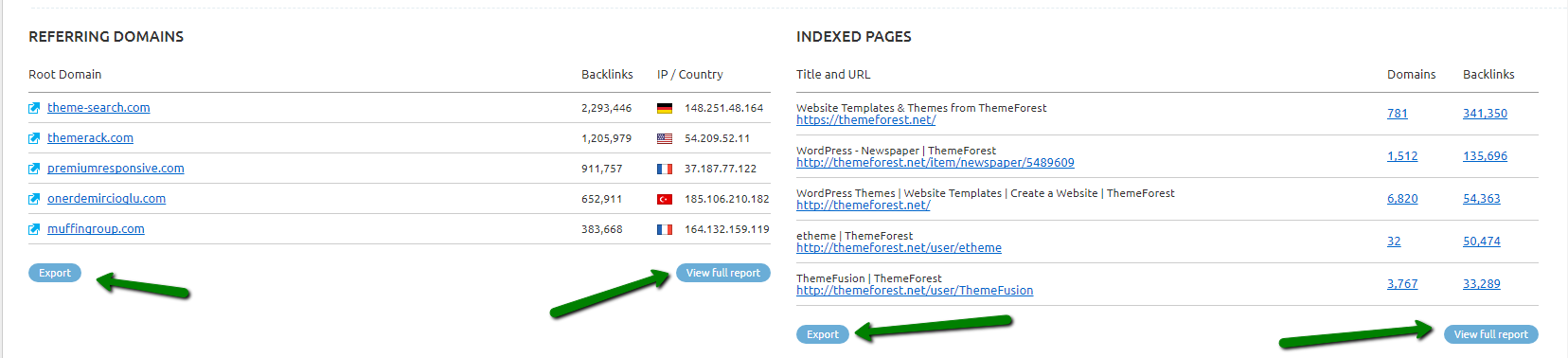Image resolution: width=1568 pixels, height=358 pixels.
Task: Click the REFERRING DOMAINS section heading
Action: (x=106, y=37)
